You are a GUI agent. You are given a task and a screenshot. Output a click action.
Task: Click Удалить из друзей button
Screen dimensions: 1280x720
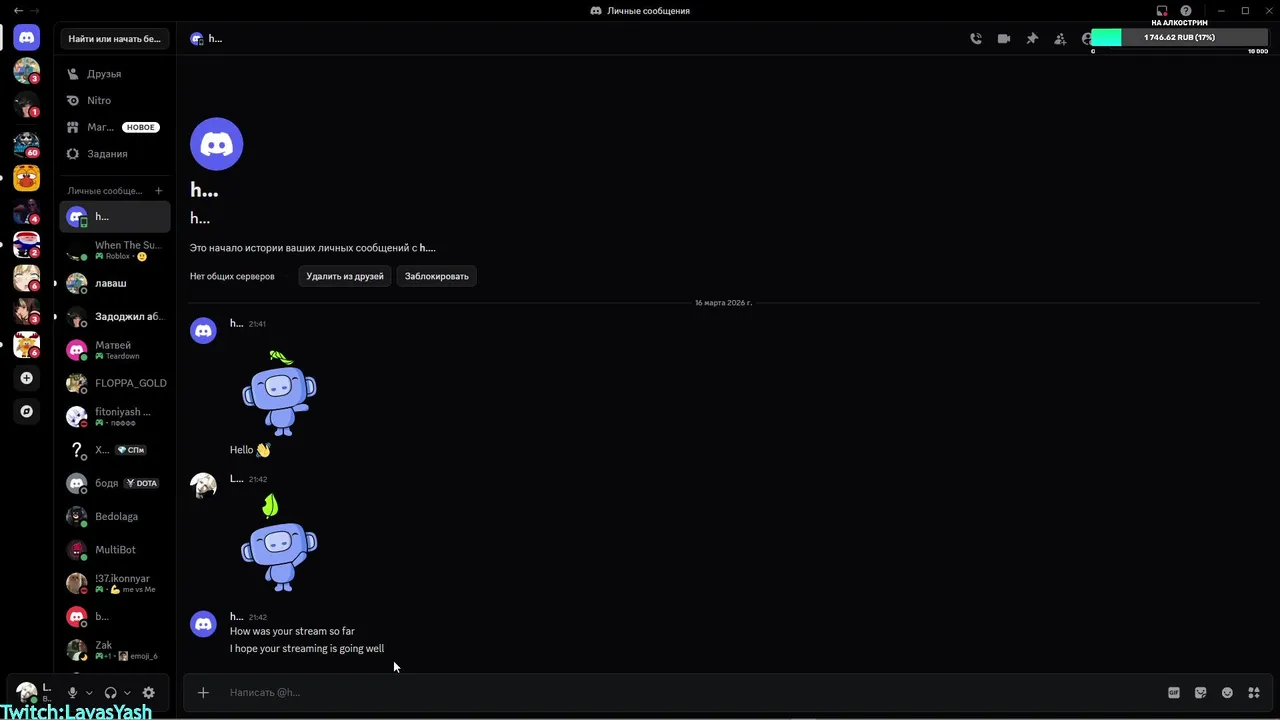click(x=345, y=276)
